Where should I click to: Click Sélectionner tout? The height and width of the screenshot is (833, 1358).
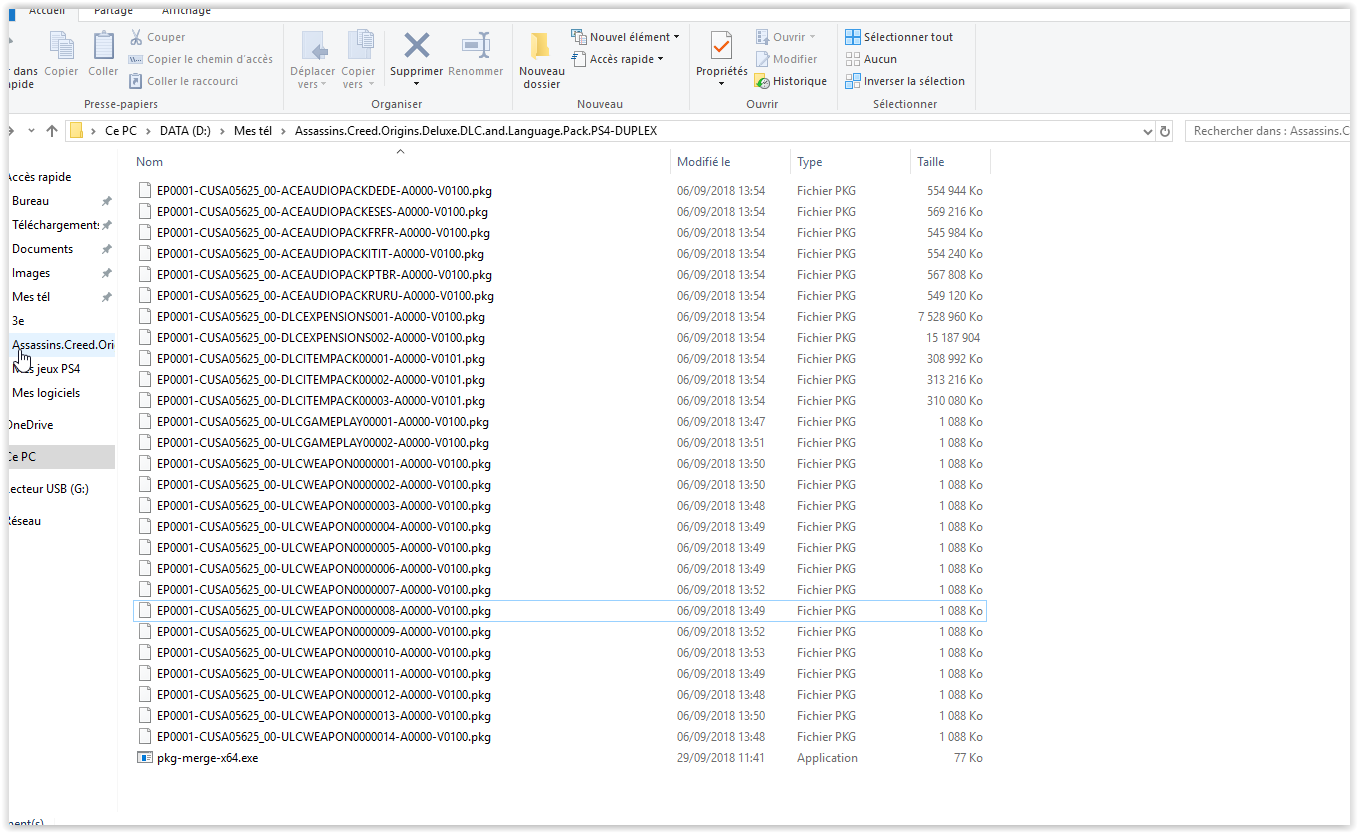[x=899, y=37]
